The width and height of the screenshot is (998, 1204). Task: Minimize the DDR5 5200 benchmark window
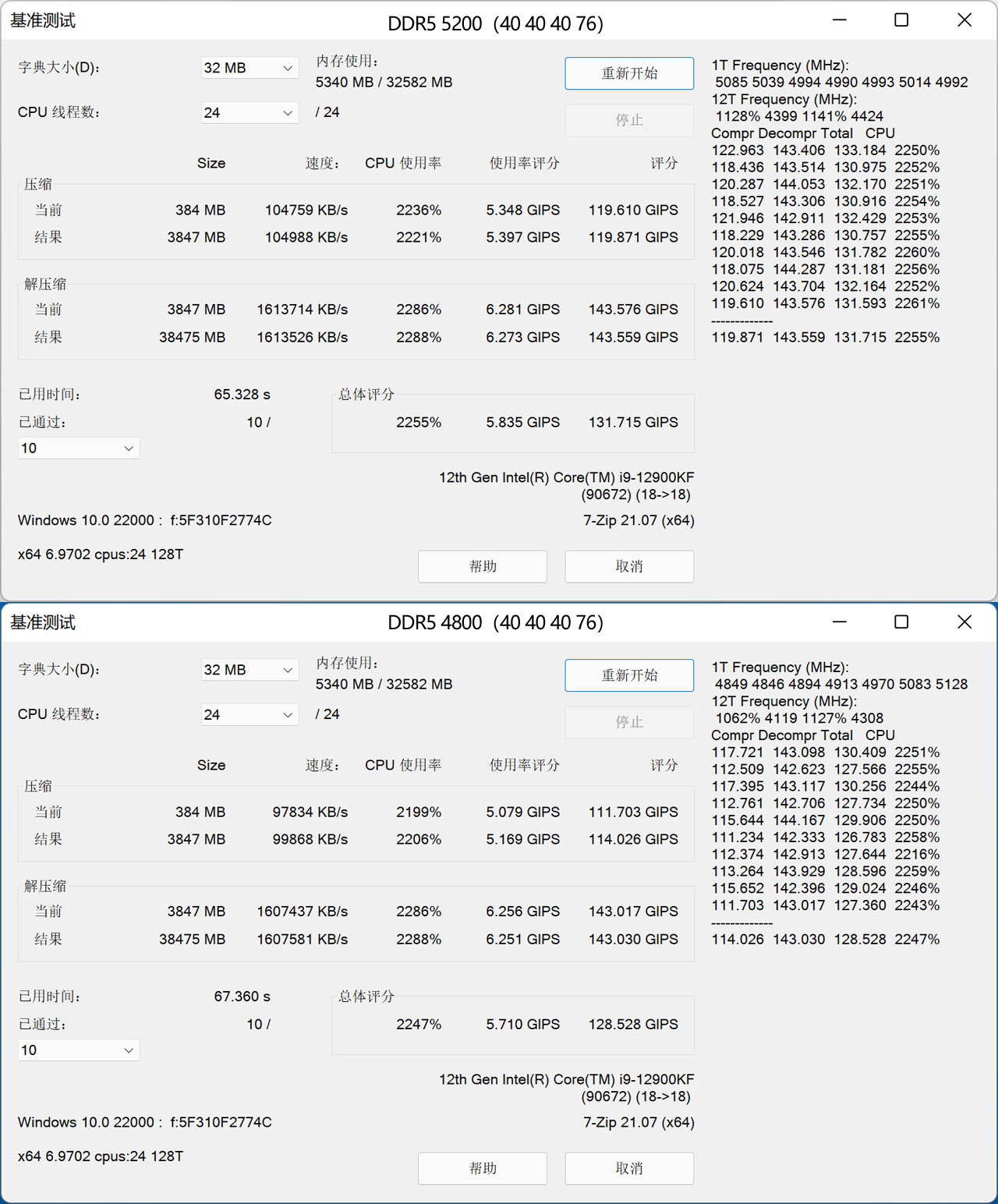[838, 19]
